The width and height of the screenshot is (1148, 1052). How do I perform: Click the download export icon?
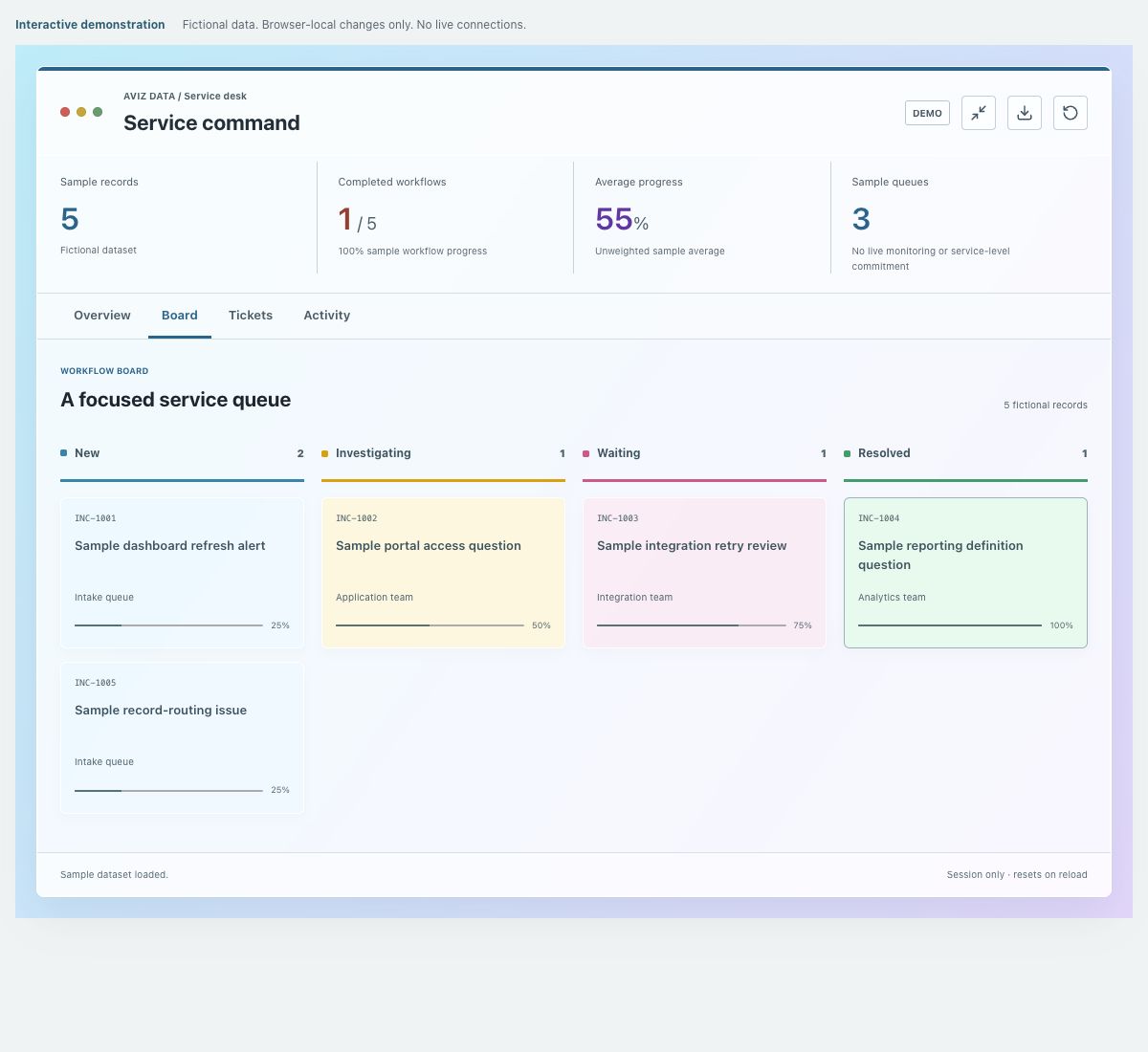click(1025, 113)
